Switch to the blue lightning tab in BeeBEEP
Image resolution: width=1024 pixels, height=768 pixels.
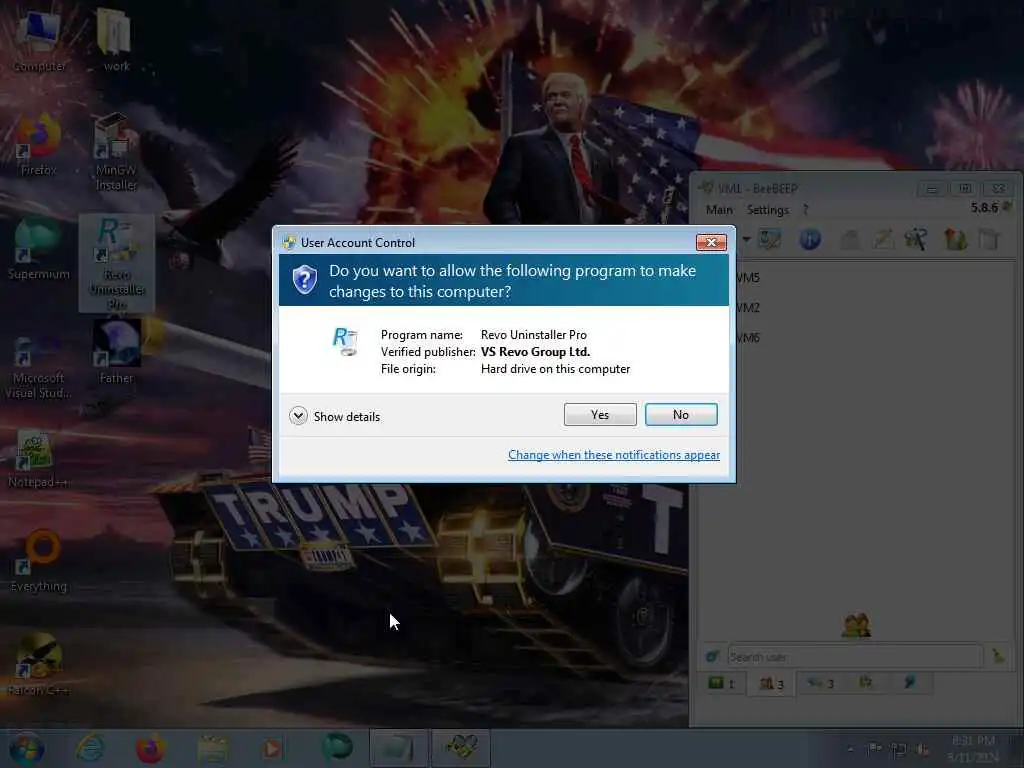tap(909, 682)
